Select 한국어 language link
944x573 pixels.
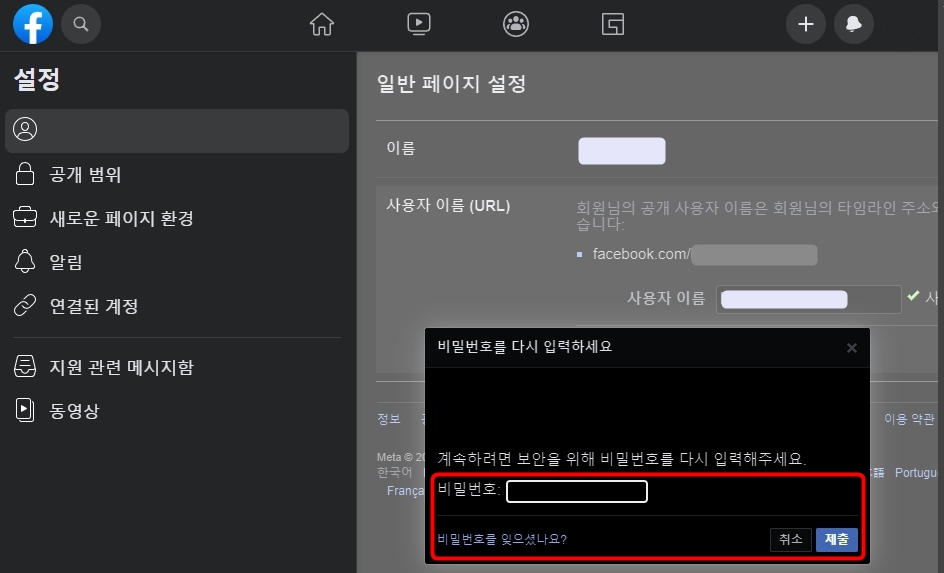pyautogui.click(x=394, y=472)
